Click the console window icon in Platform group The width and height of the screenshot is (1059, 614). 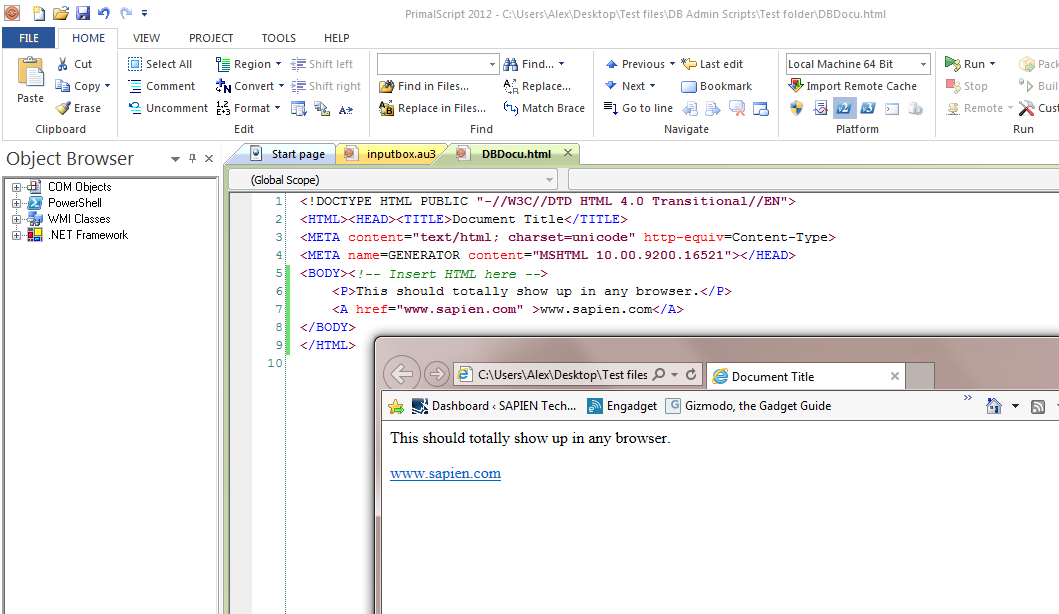click(892, 108)
